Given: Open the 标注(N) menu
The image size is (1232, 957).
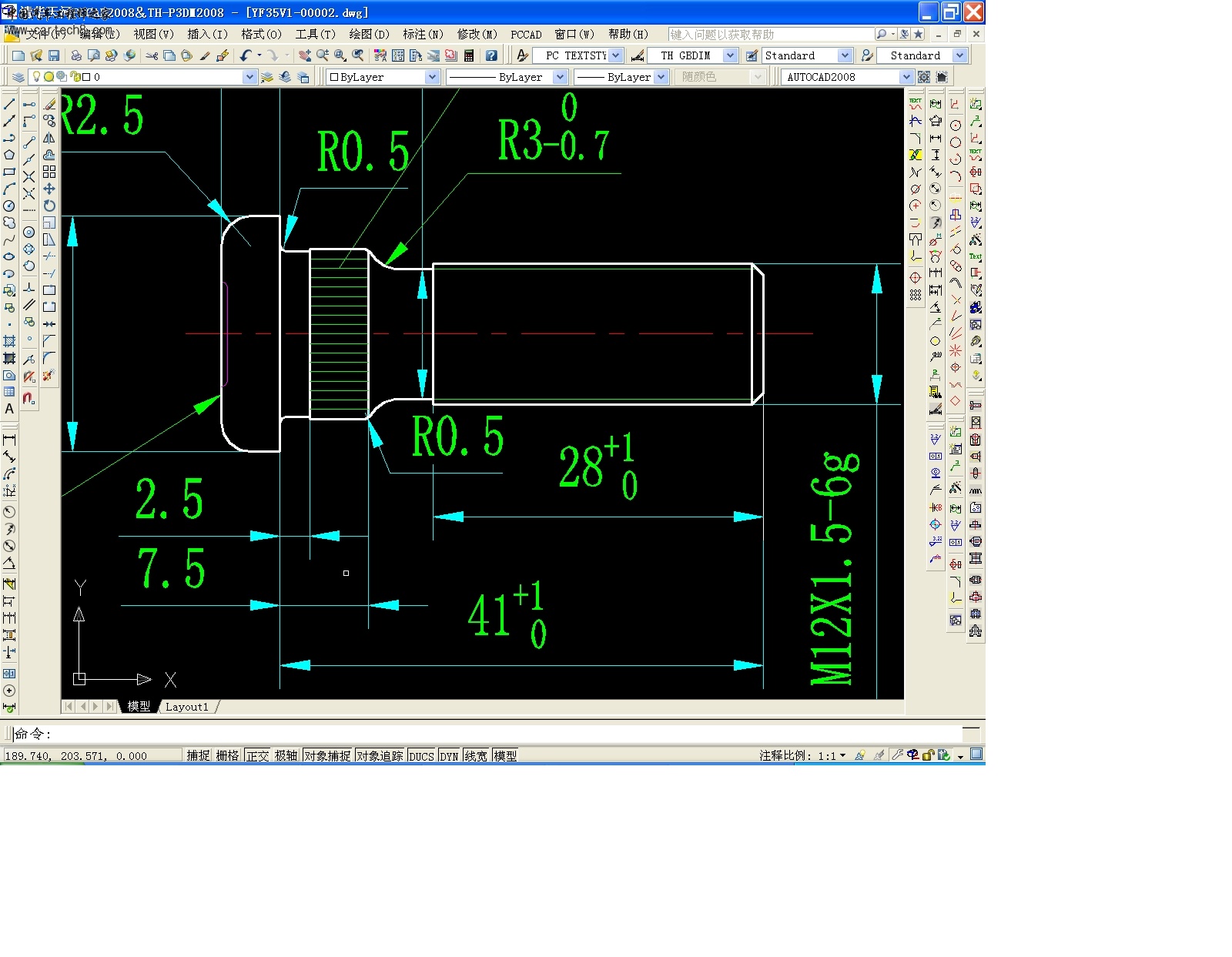Looking at the screenshot, I should (x=423, y=34).
